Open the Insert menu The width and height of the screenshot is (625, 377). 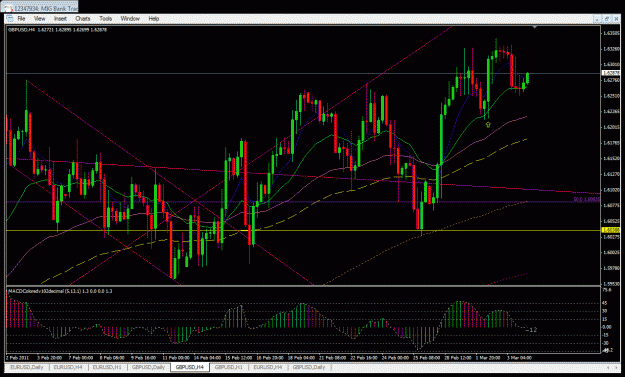60,19
